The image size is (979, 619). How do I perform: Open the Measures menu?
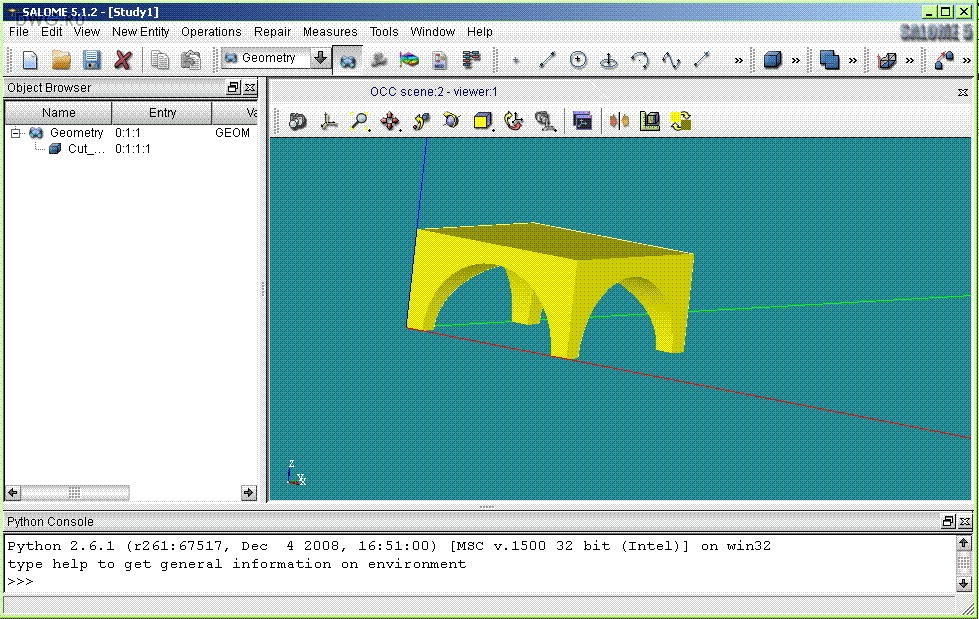(x=330, y=32)
